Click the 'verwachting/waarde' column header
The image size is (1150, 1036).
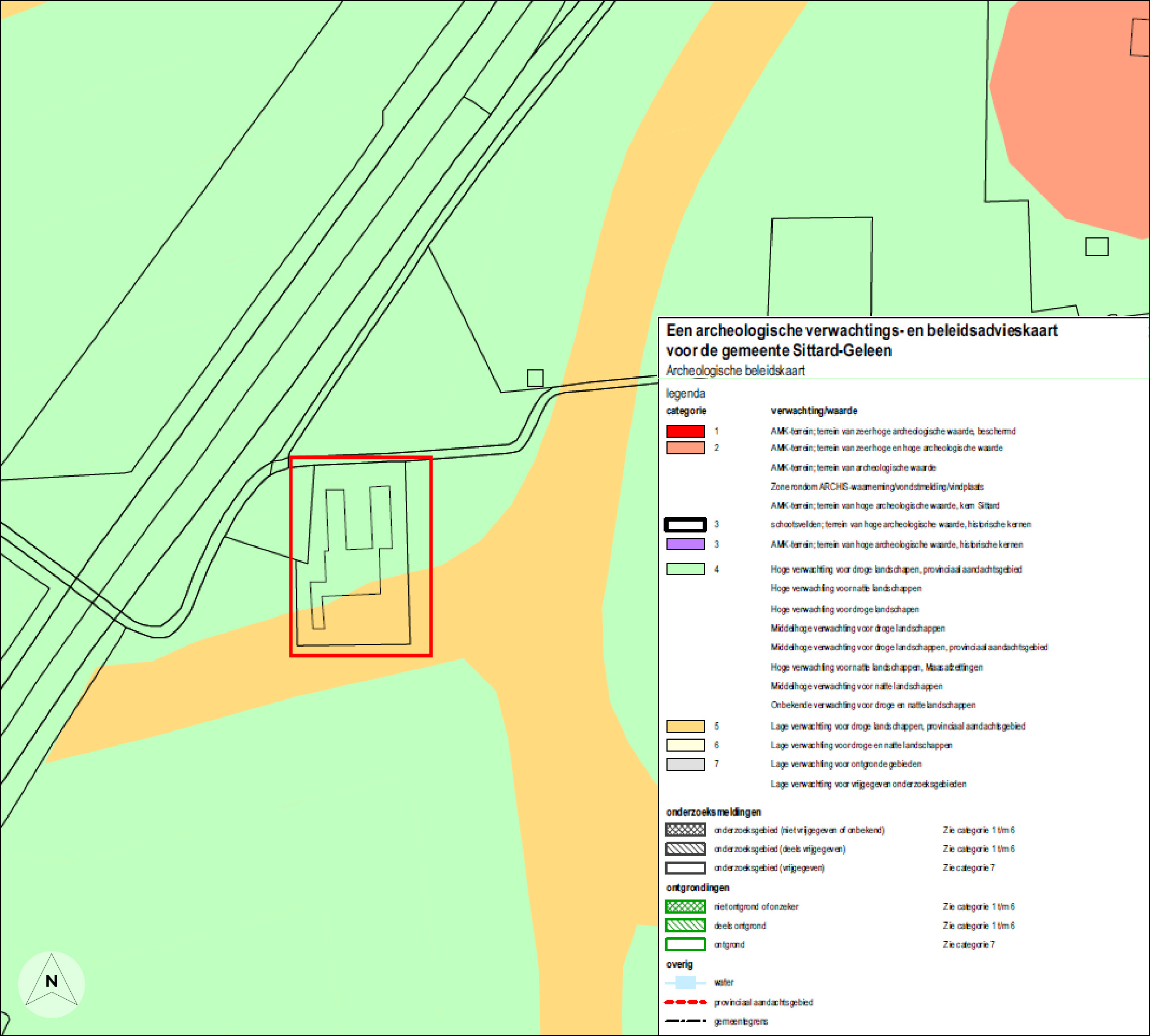click(x=814, y=411)
